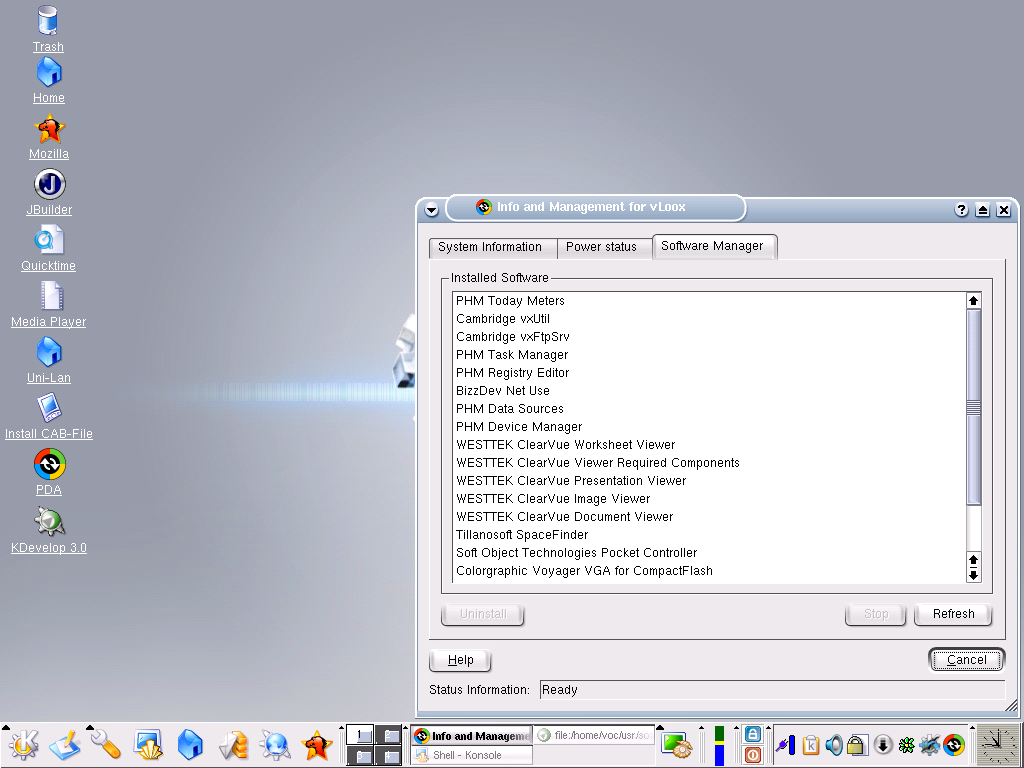Click the Cancel button
The width and height of the screenshot is (1024, 768).
(x=967, y=660)
